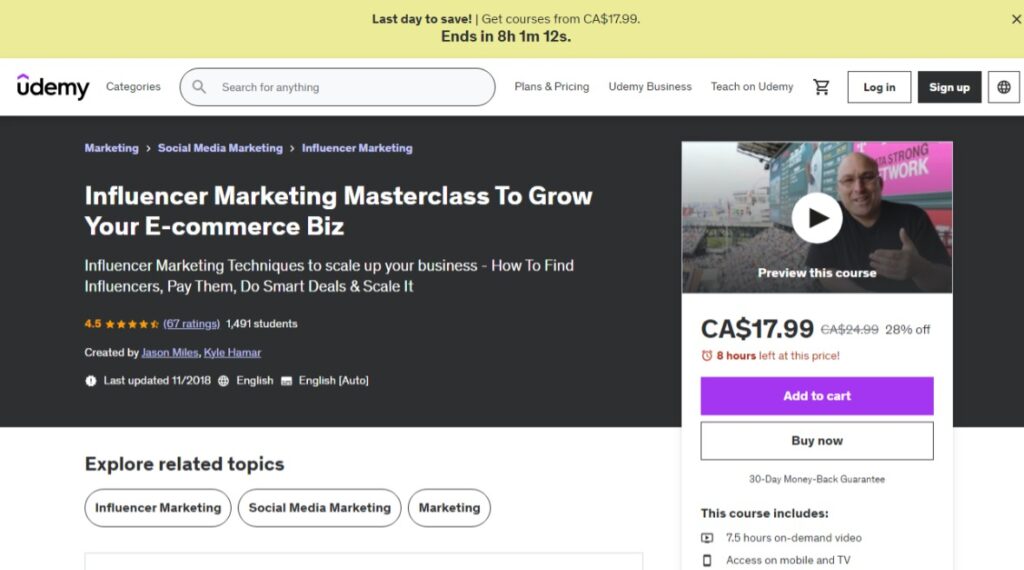The image size is (1024, 570).
Task: Open Social Media Marketing breadcrumb
Action: click(x=220, y=148)
